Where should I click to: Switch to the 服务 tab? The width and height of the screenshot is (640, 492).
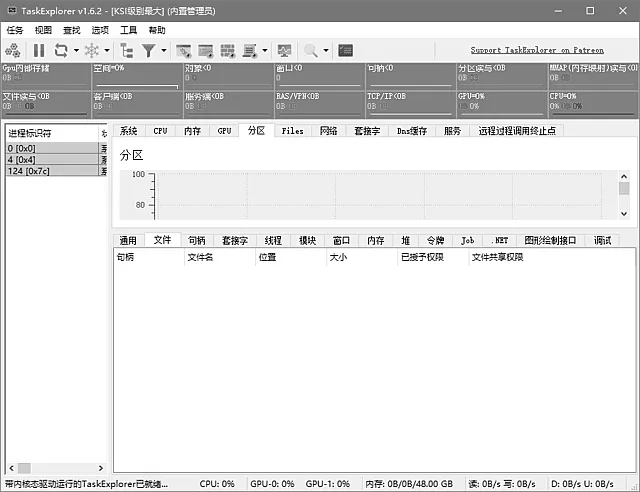(x=452, y=131)
